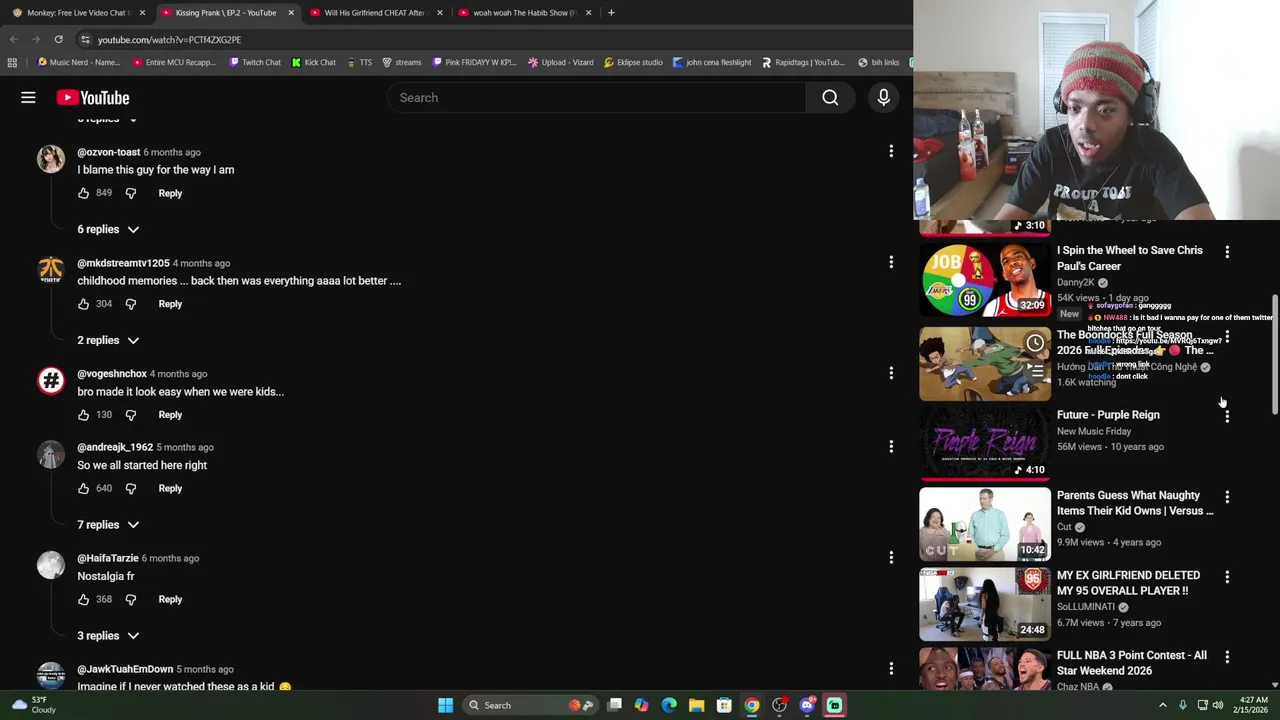Dislike the @mkdstreamtv1205 comment

(x=131, y=304)
